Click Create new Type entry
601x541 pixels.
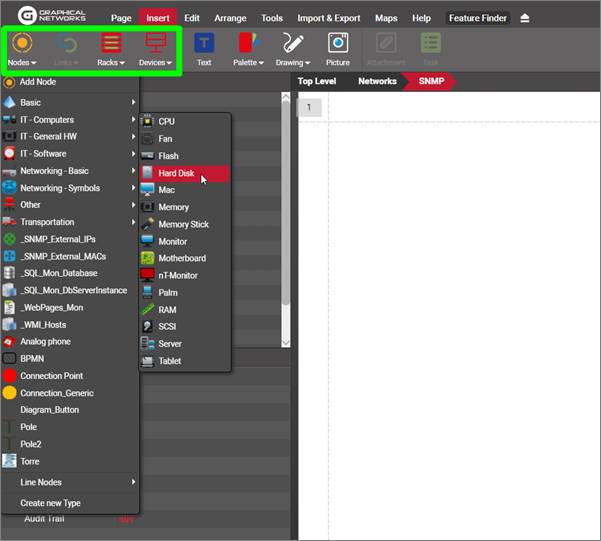click(70, 503)
